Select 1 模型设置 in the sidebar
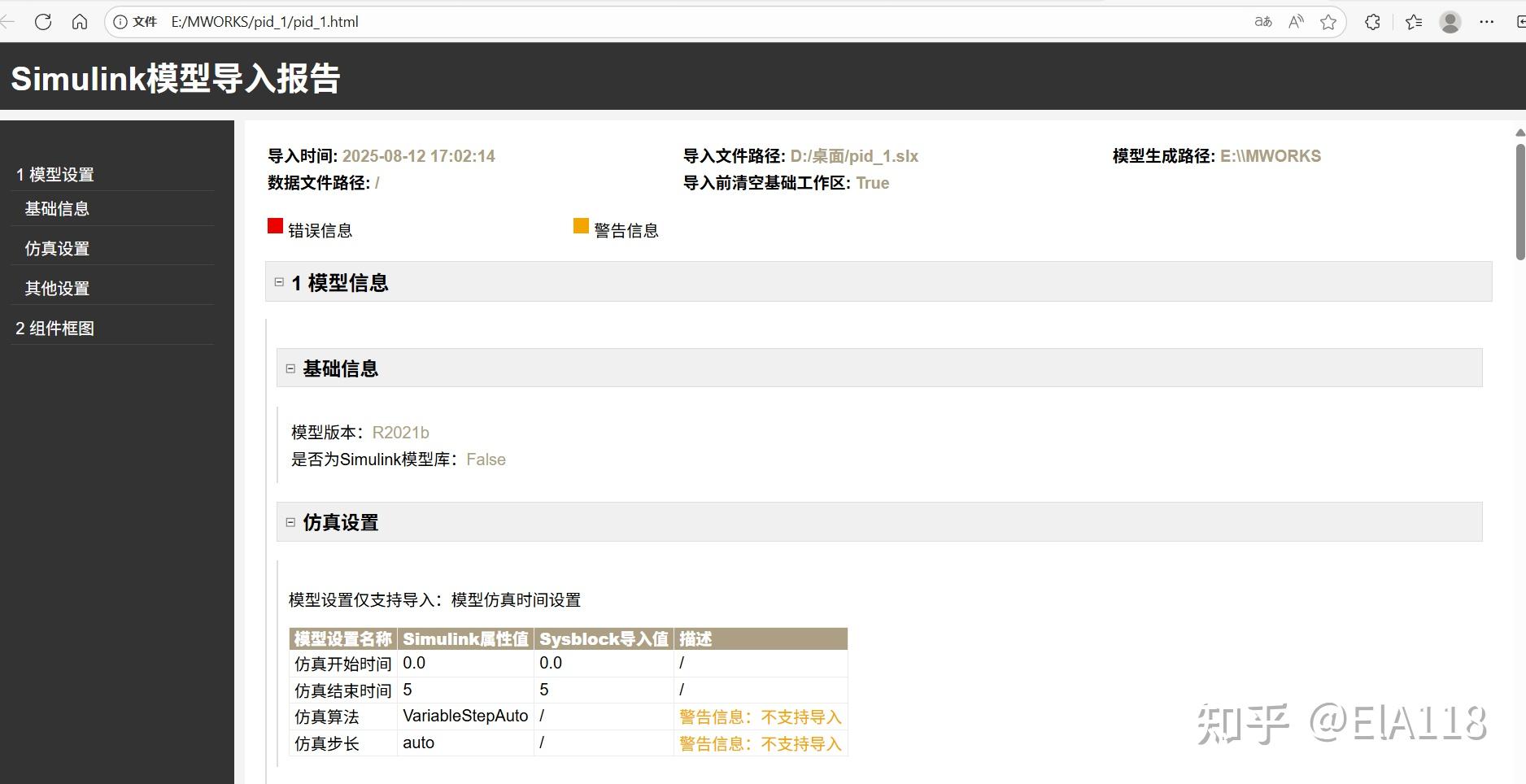Image resolution: width=1526 pixels, height=784 pixels. [x=55, y=174]
